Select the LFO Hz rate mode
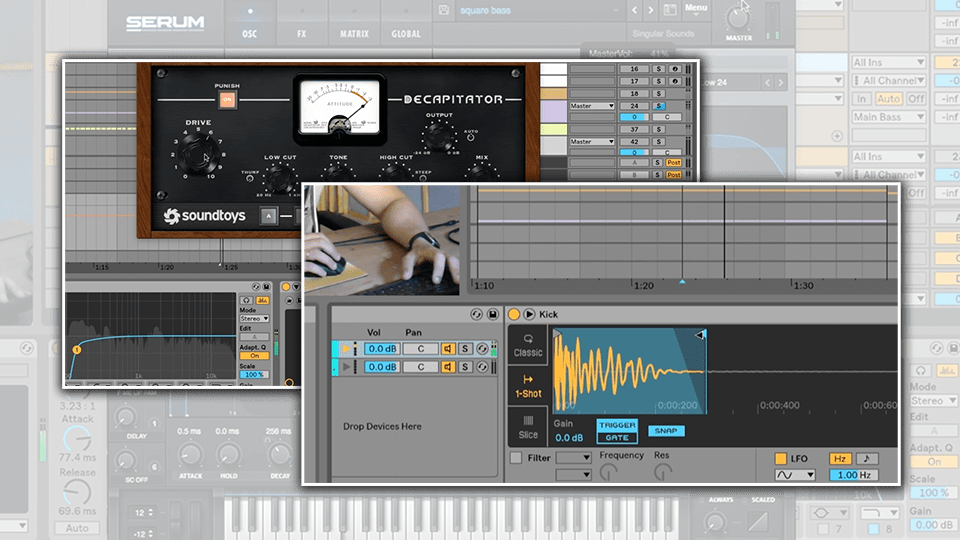Screen dimensions: 960x540 pyautogui.click(x=840, y=458)
